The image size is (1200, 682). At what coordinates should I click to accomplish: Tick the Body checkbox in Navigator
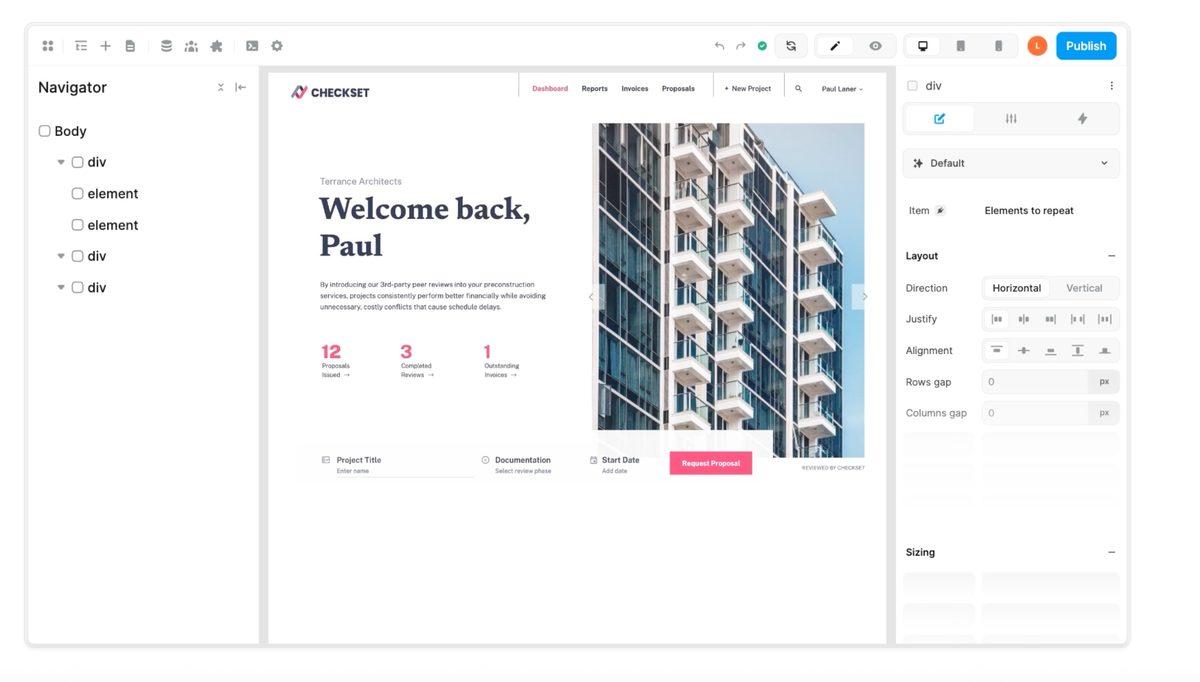coord(44,131)
